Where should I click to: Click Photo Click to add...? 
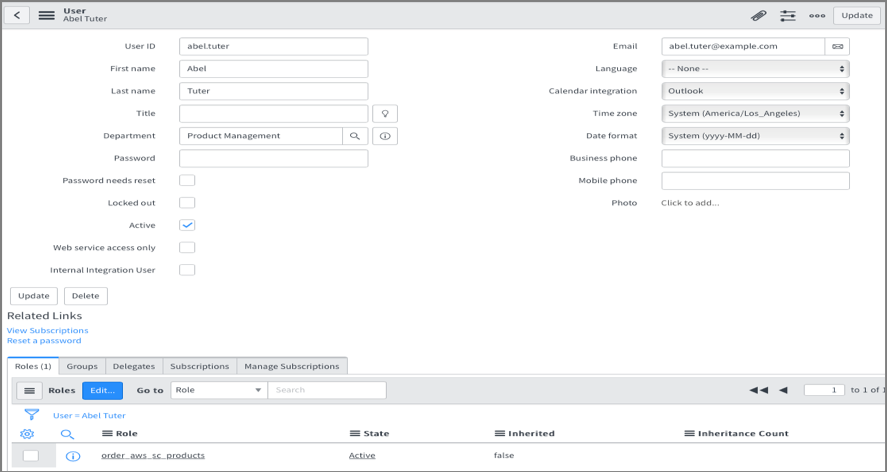(690, 203)
